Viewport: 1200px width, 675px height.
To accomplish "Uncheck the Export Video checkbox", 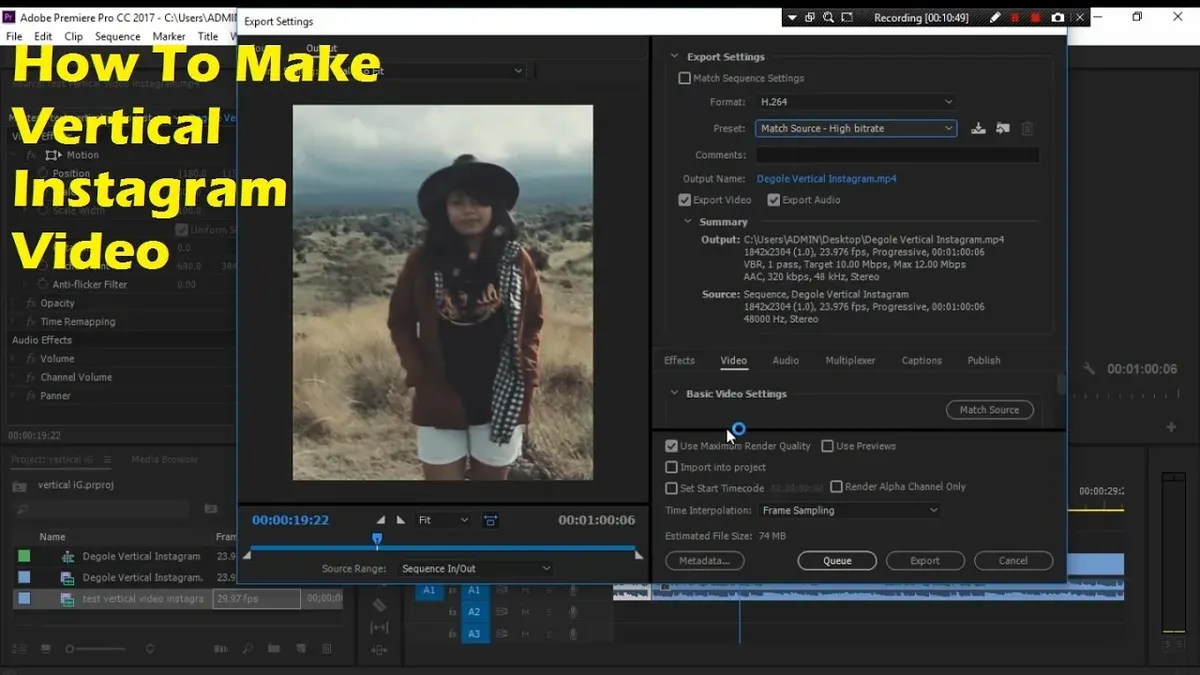I will 685,200.
